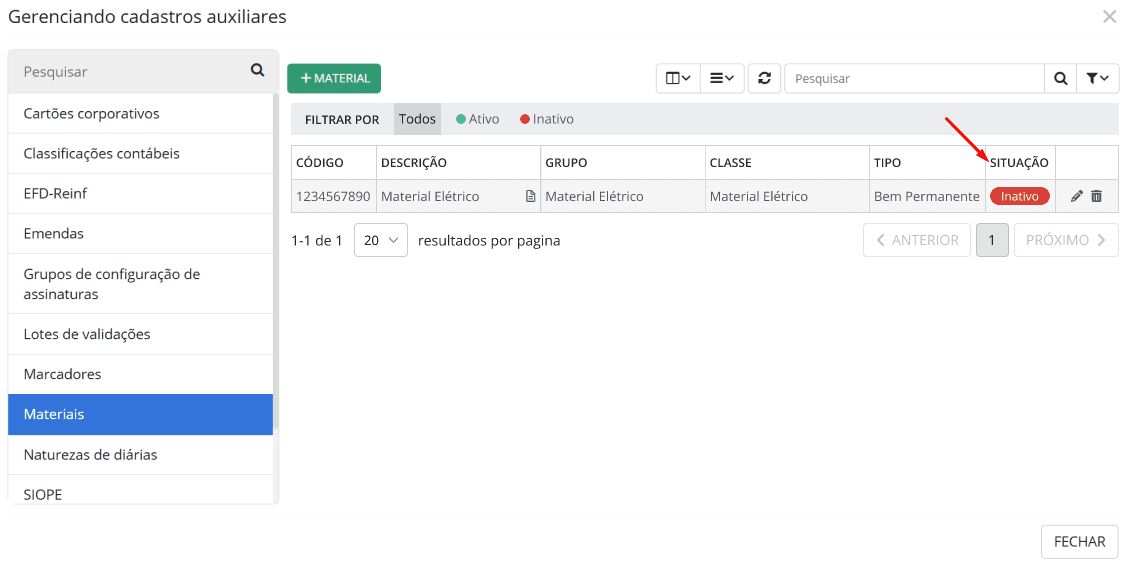This screenshot has width=1128, height=563.
Task: Open the column visibility dropdown
Action: [x=678, y=78]
